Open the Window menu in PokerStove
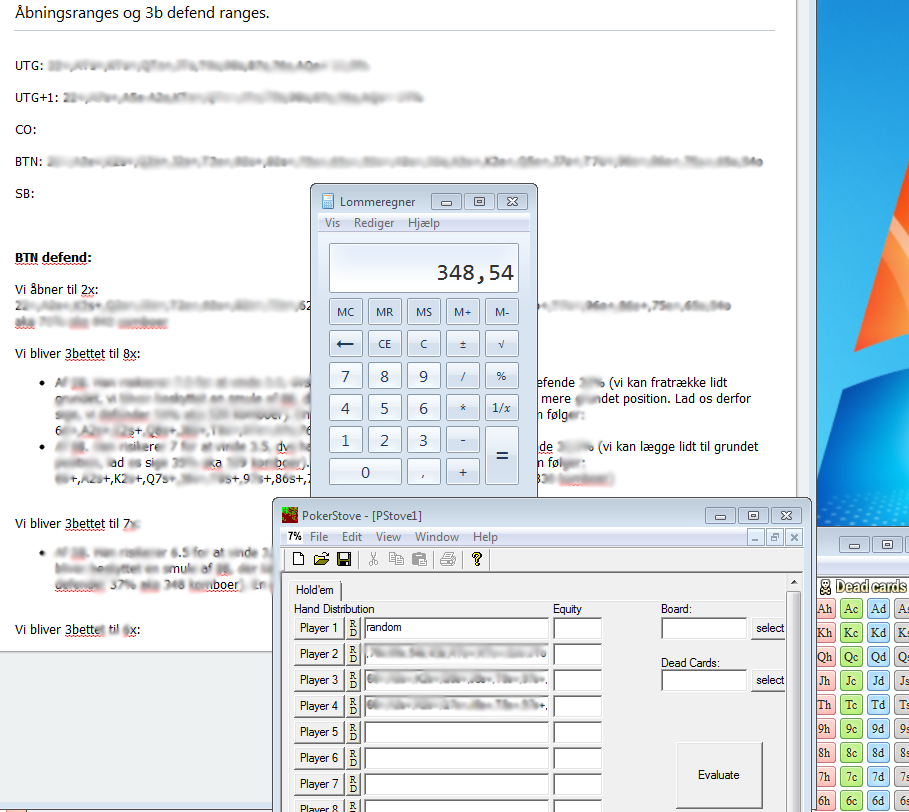909x812 pixels. tap(437, 537)
